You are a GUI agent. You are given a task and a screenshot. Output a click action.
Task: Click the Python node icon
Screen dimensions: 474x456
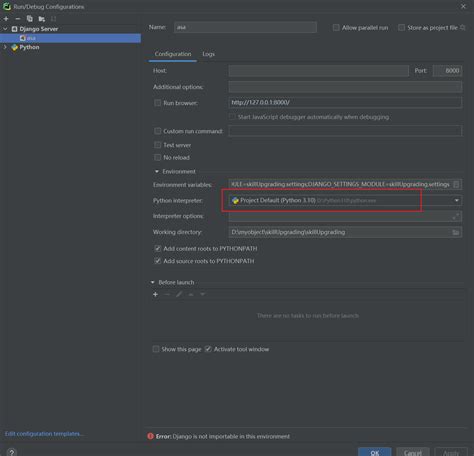tap(14, 47)
